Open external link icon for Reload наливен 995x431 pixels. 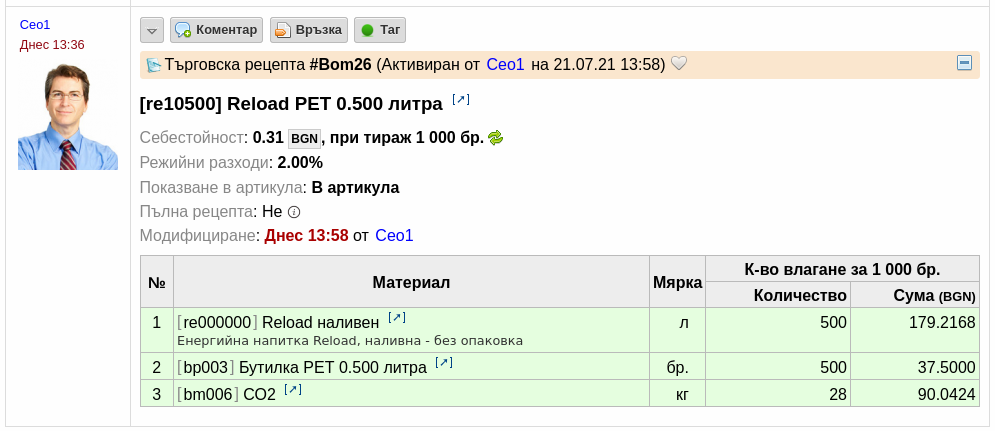pos(397,317)
